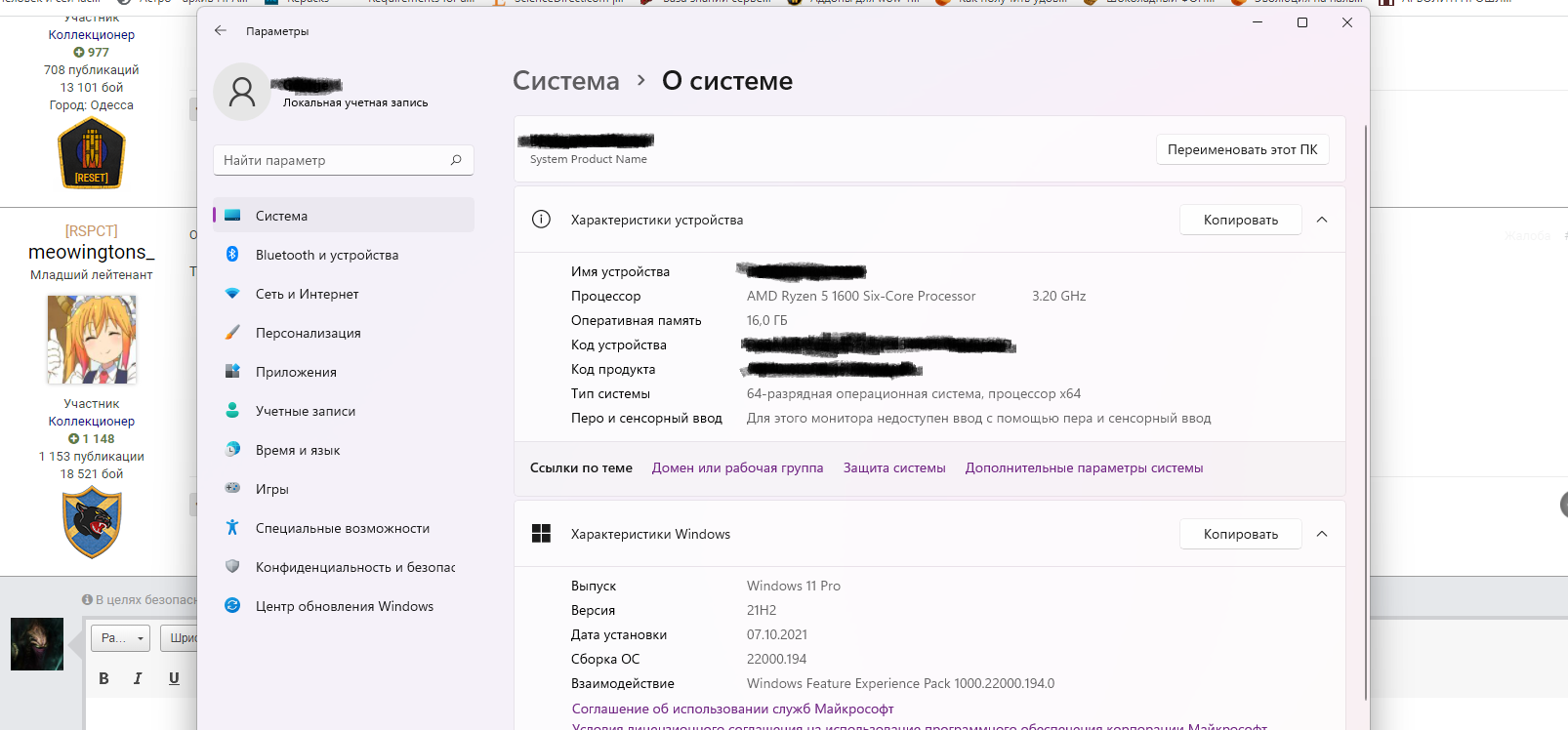Click the Bold icon in forum editor
Screen dimensions: 1568x730
click(103, 678)
